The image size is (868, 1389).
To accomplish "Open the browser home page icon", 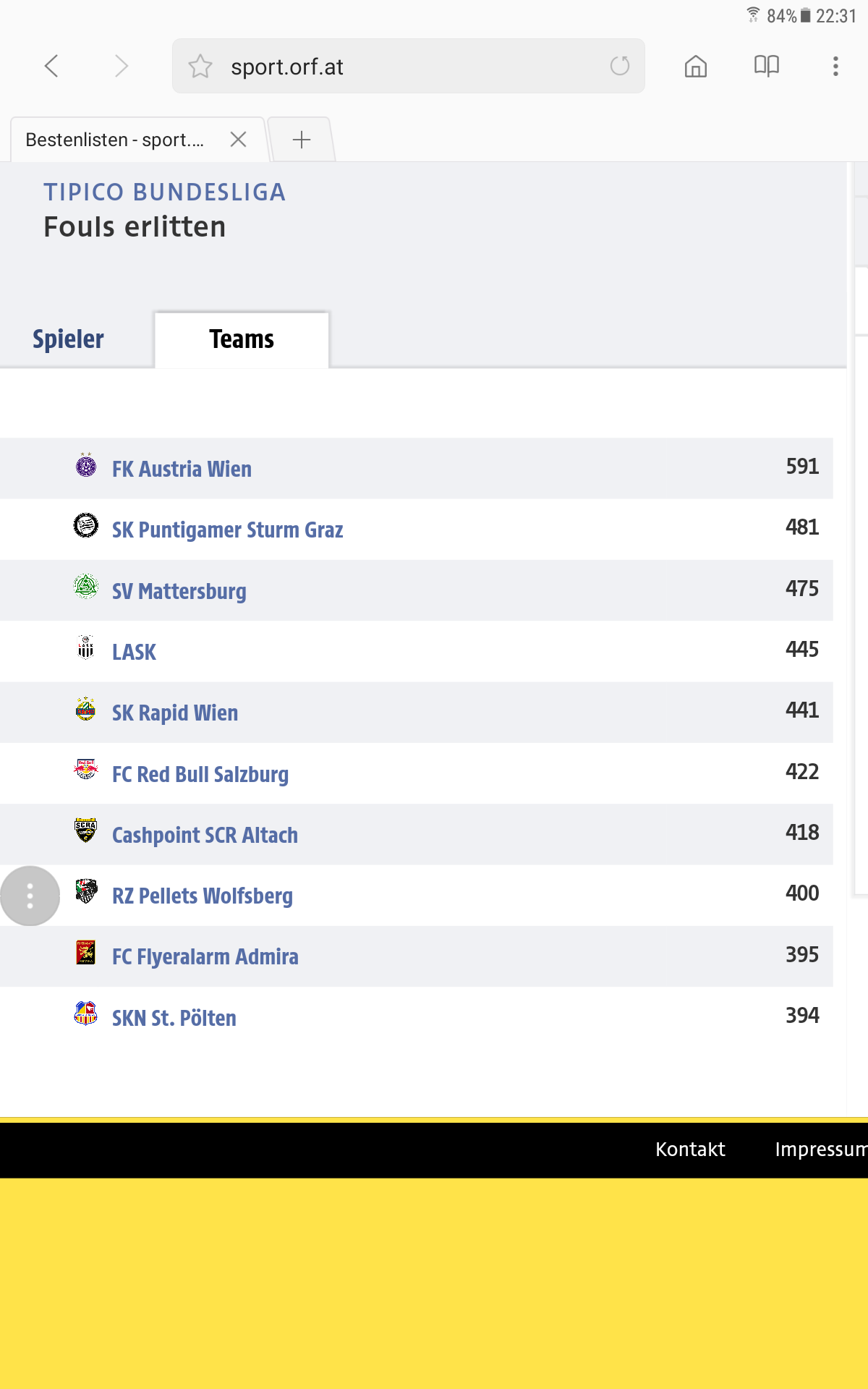I will click(x=696, y=66).
